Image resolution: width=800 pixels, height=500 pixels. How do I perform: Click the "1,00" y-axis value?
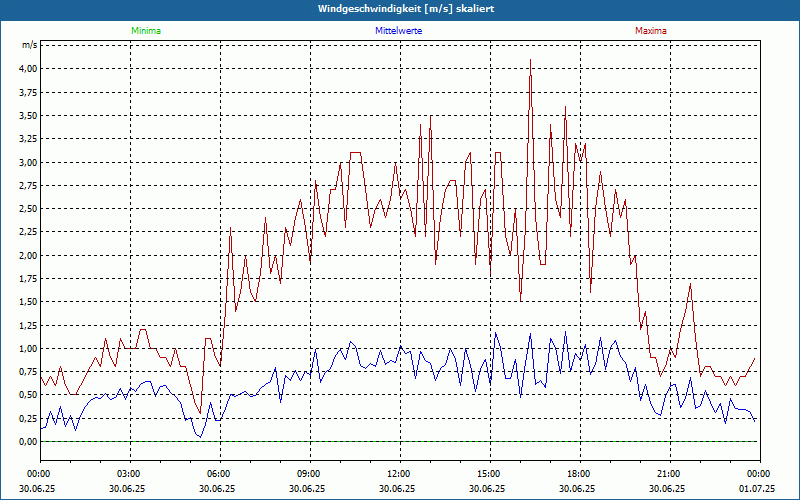click(x=28, y=348)
